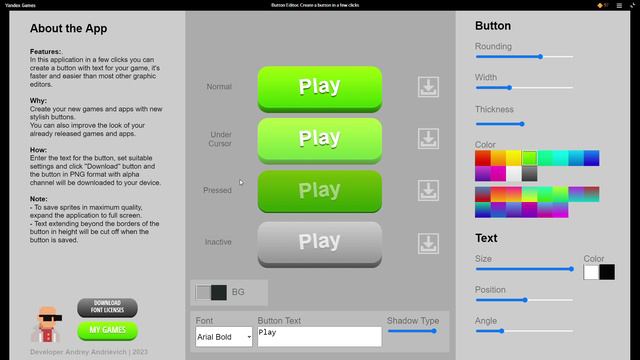Download the Normal state button image
Image resolution: width=640 pixels, height=360 pixels.
pos(428,87)
